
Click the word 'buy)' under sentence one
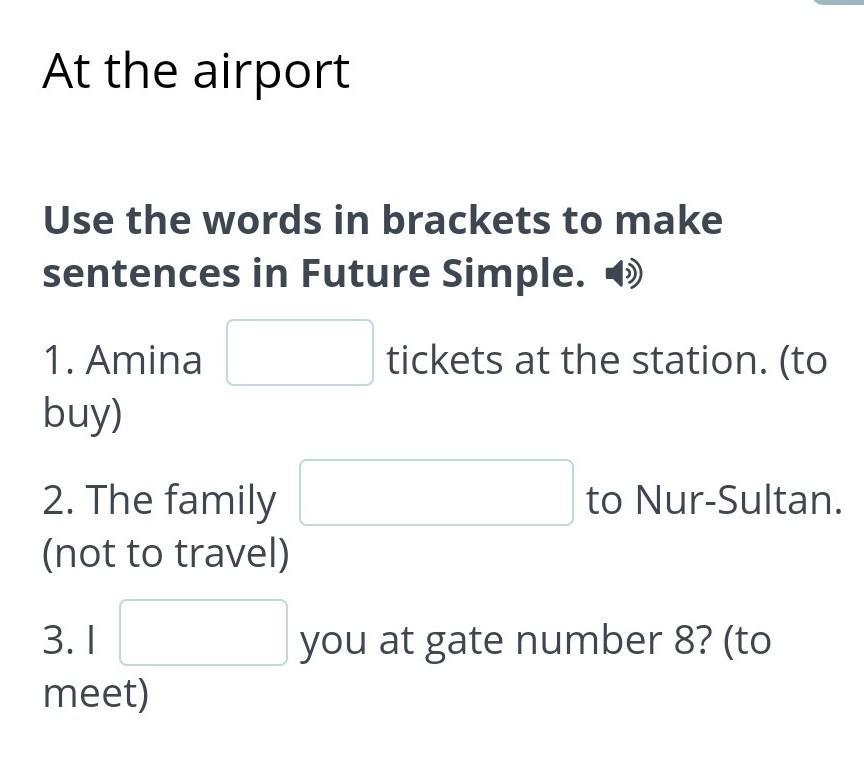click(x=82, y=413)
